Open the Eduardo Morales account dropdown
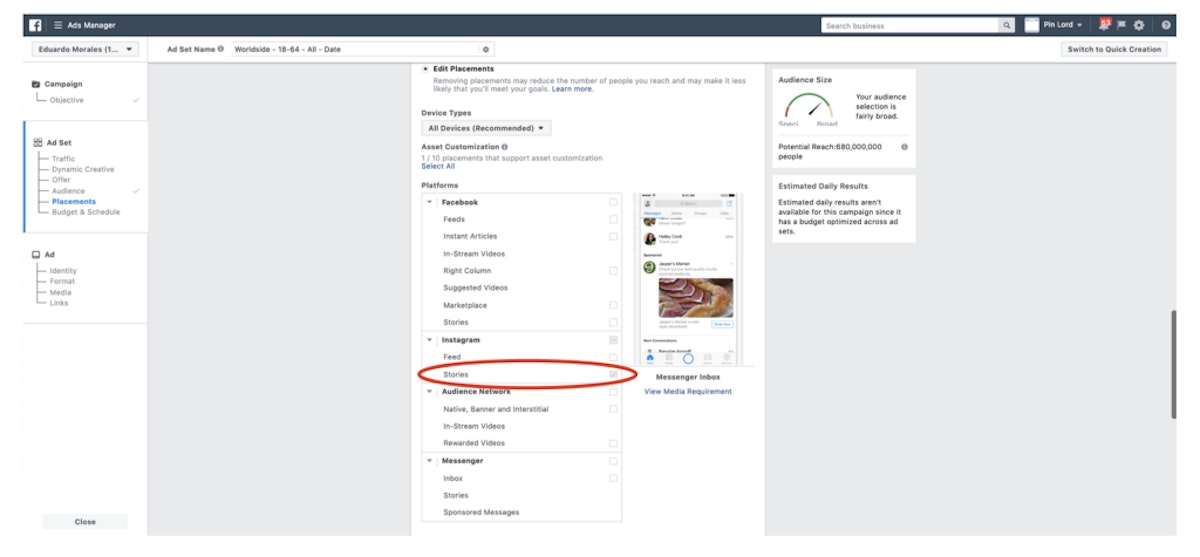The height and width of the screenshot is (557, 1200). click(85, 49)
